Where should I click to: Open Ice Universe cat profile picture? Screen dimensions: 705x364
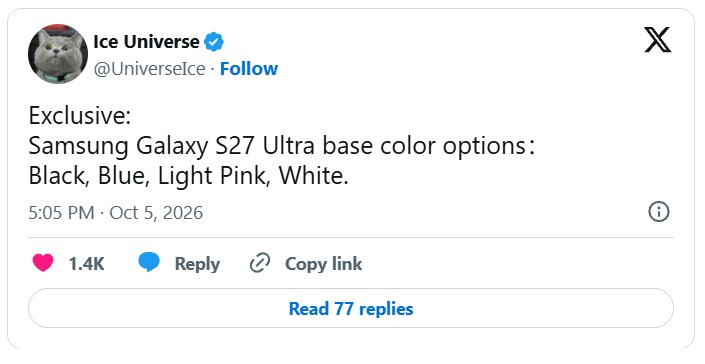pyautogui.click(x=58, y=54)
